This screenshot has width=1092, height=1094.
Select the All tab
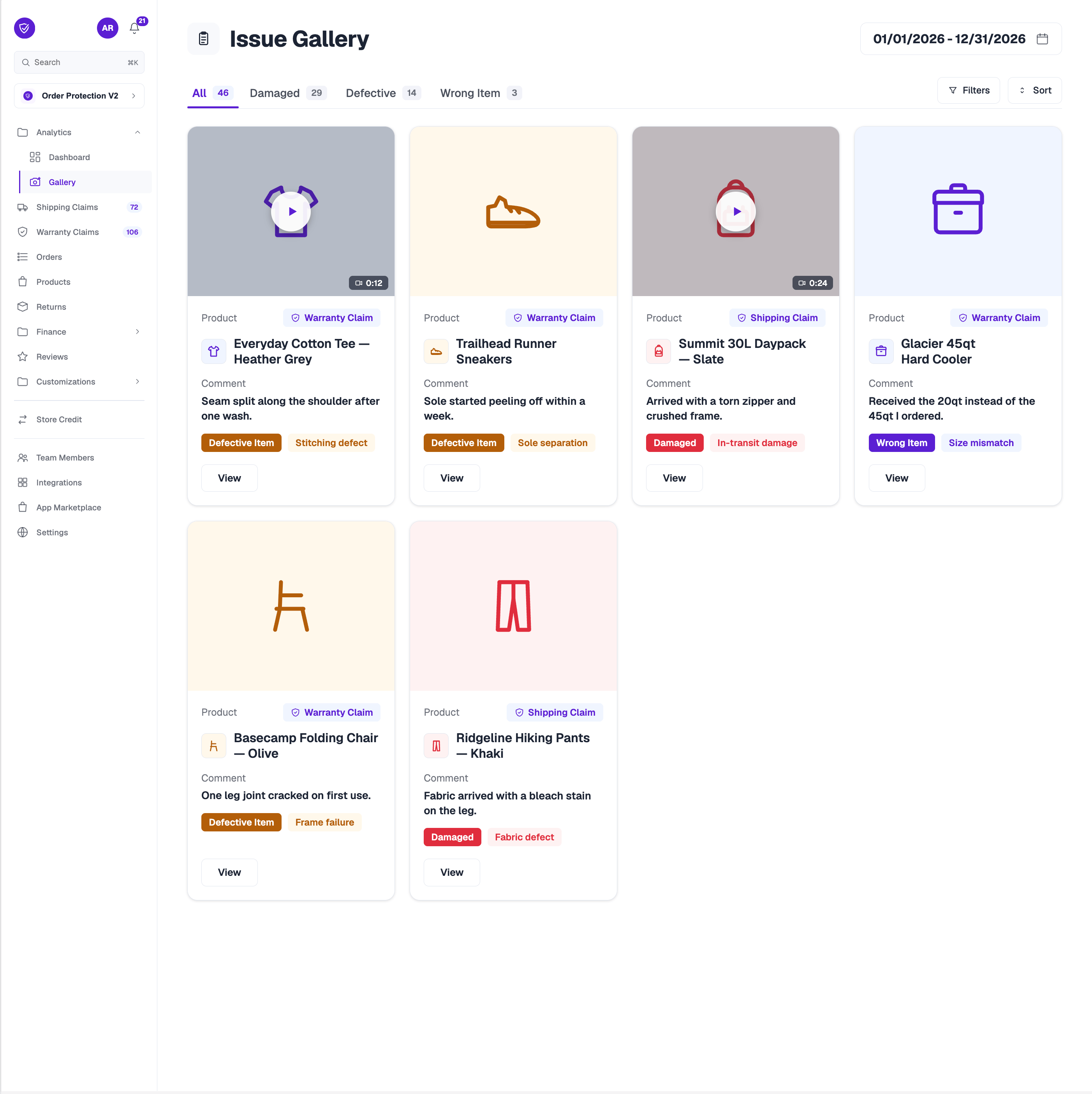click(x=212, y=93)
